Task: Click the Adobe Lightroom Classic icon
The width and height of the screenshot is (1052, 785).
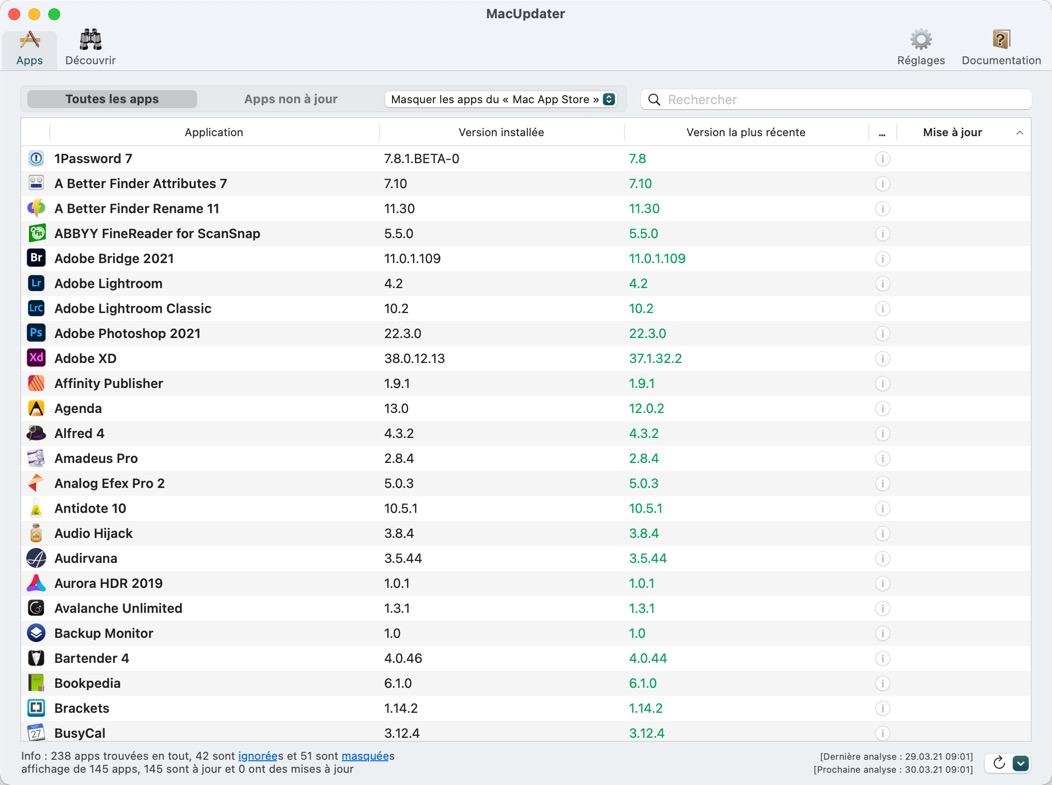Action: tap(36, 308)
